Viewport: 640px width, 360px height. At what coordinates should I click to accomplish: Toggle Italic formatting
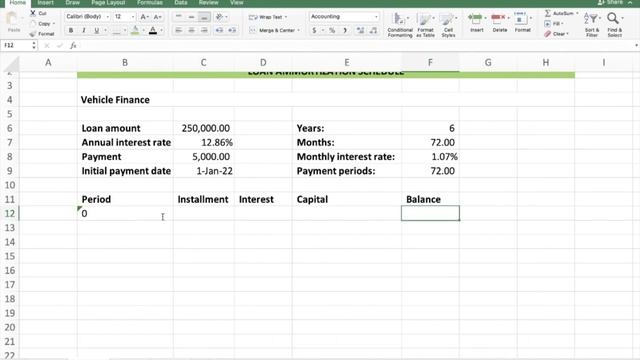[x=84, y=31]
